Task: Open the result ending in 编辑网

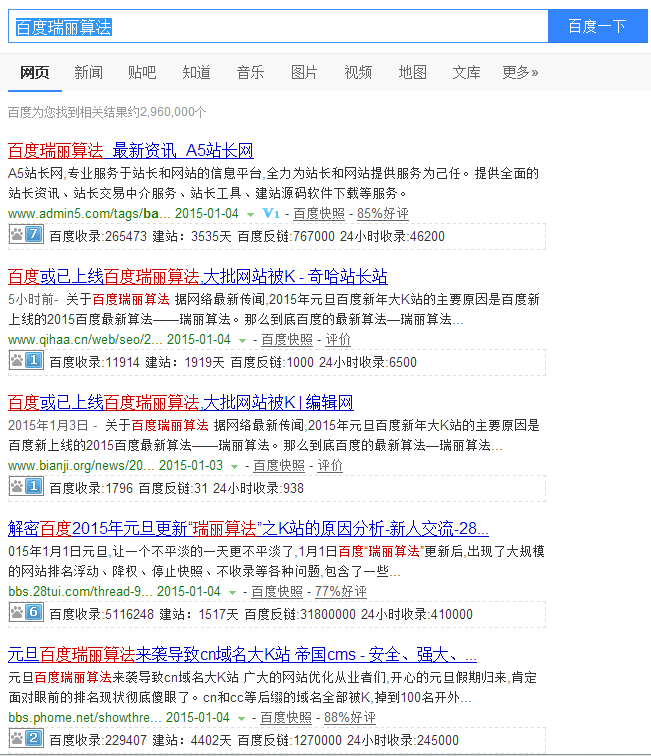Action: pyautogui.click(x=181, y=403)
